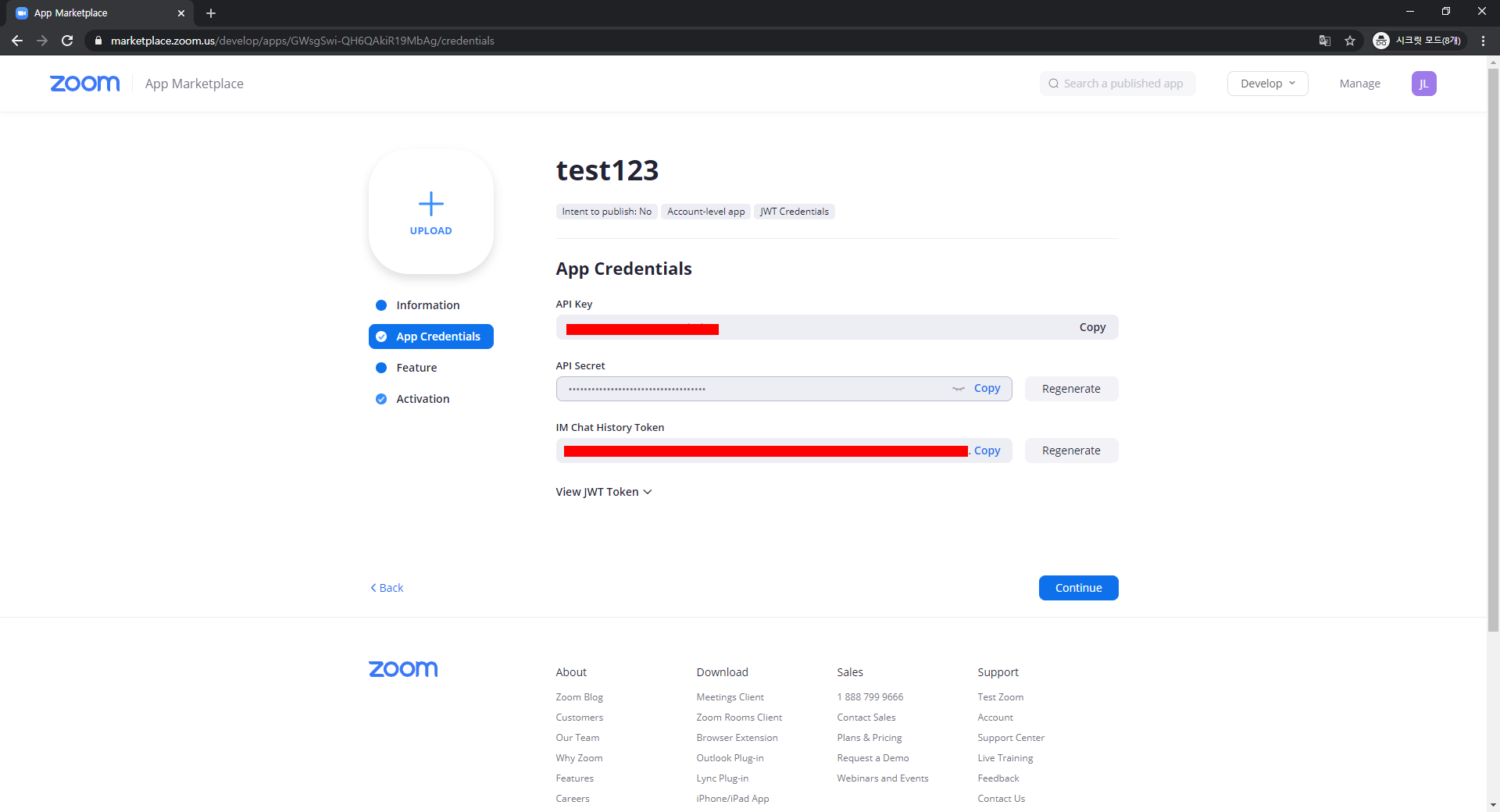Viewport: 1500px width, 812px height.
Task: Open Test Zoom support link
Action: point(1000,697)
